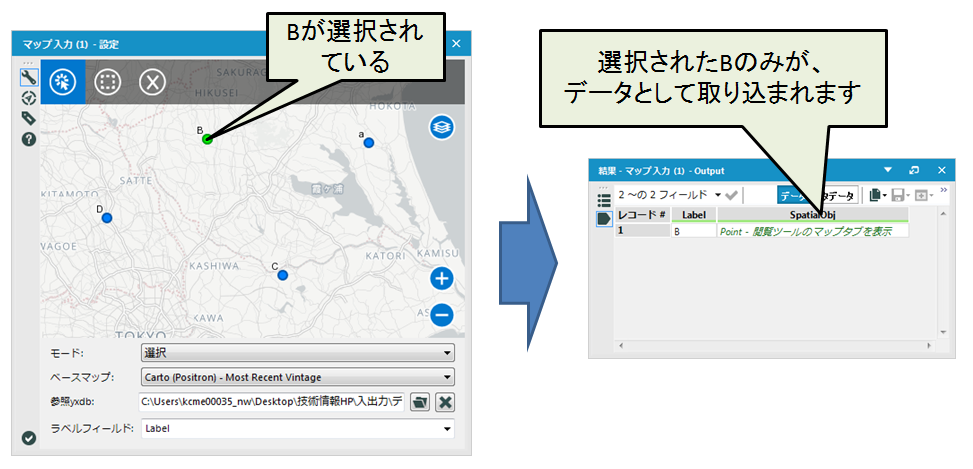Image resolution: width=973 pixels, height=469 pixels.
Task: Clear the reference yxdb path
Action: (445, 402)
